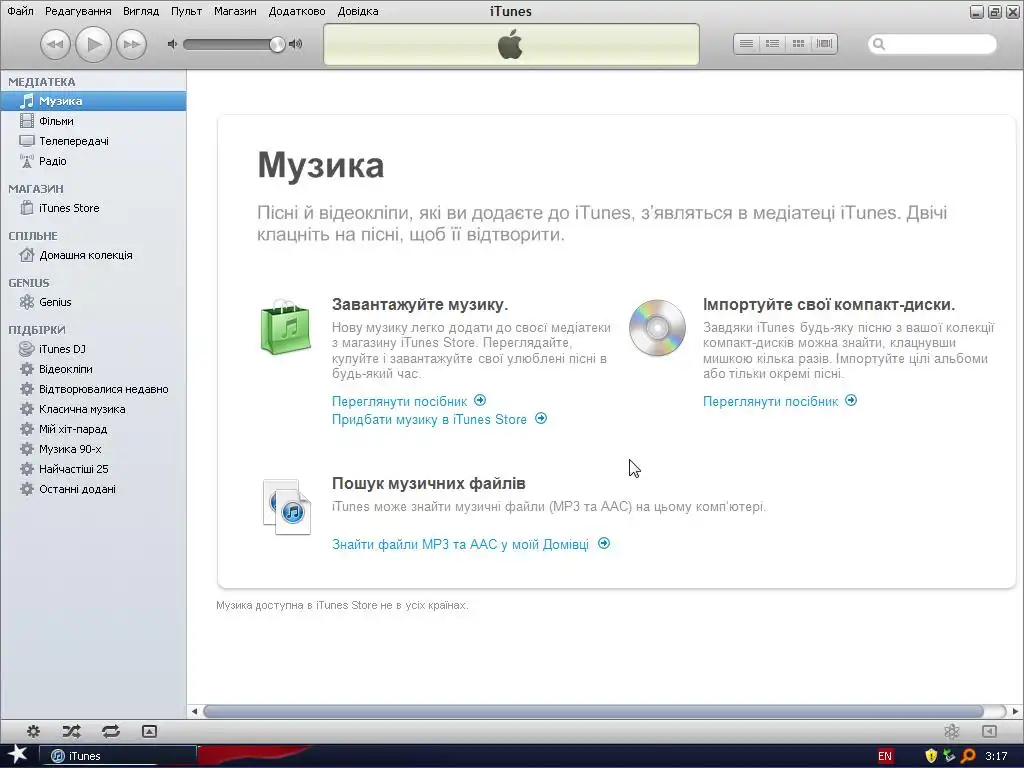Click the house icon beside Домашня колекція
Screen dimensions: 1024x768
(27, 255)
